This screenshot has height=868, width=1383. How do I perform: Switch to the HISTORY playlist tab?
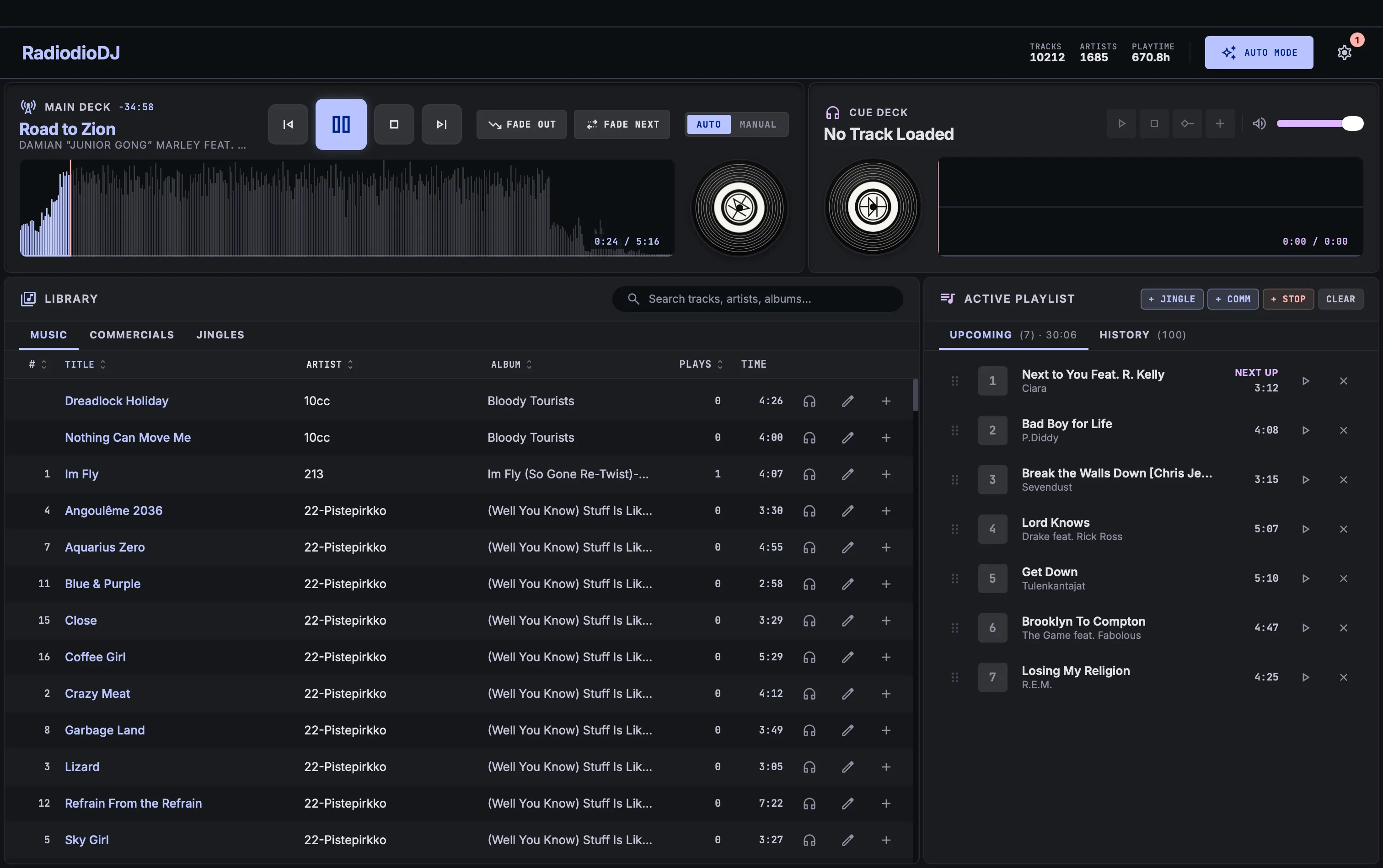coord(1142,335)
